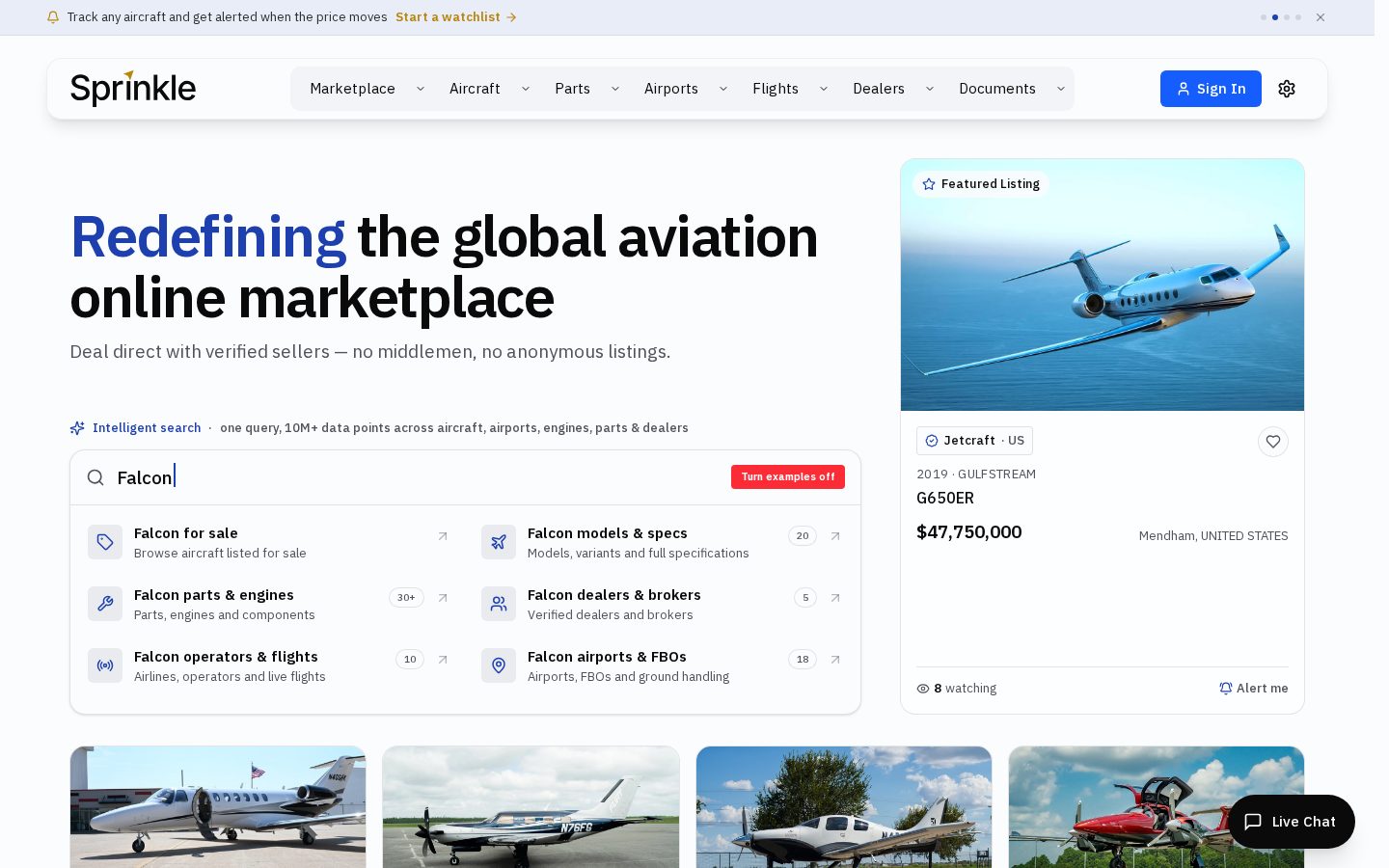This screenshot has height=868, width=1389.
Task: Click the verified badge icon next to Jetcraft
Action: [932, 441]
